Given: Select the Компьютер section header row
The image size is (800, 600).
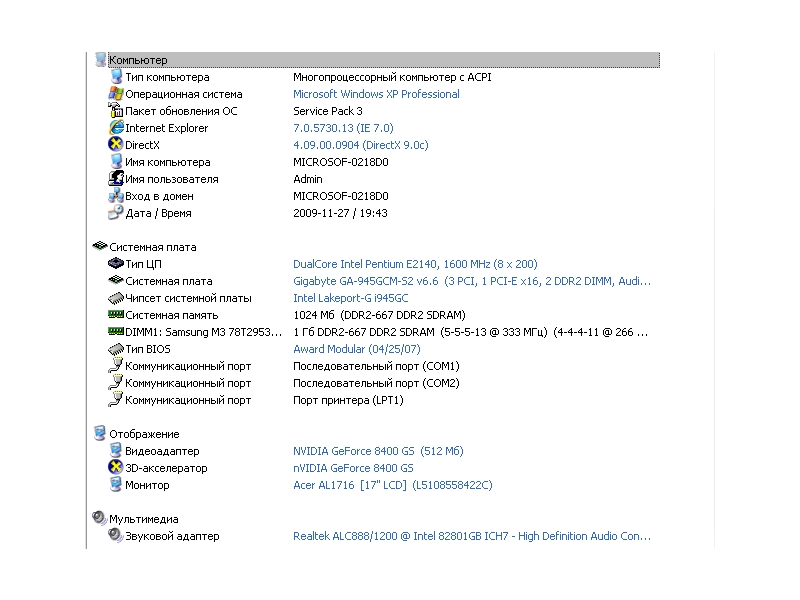Looking at the screenshot, I should pos(384,60).
